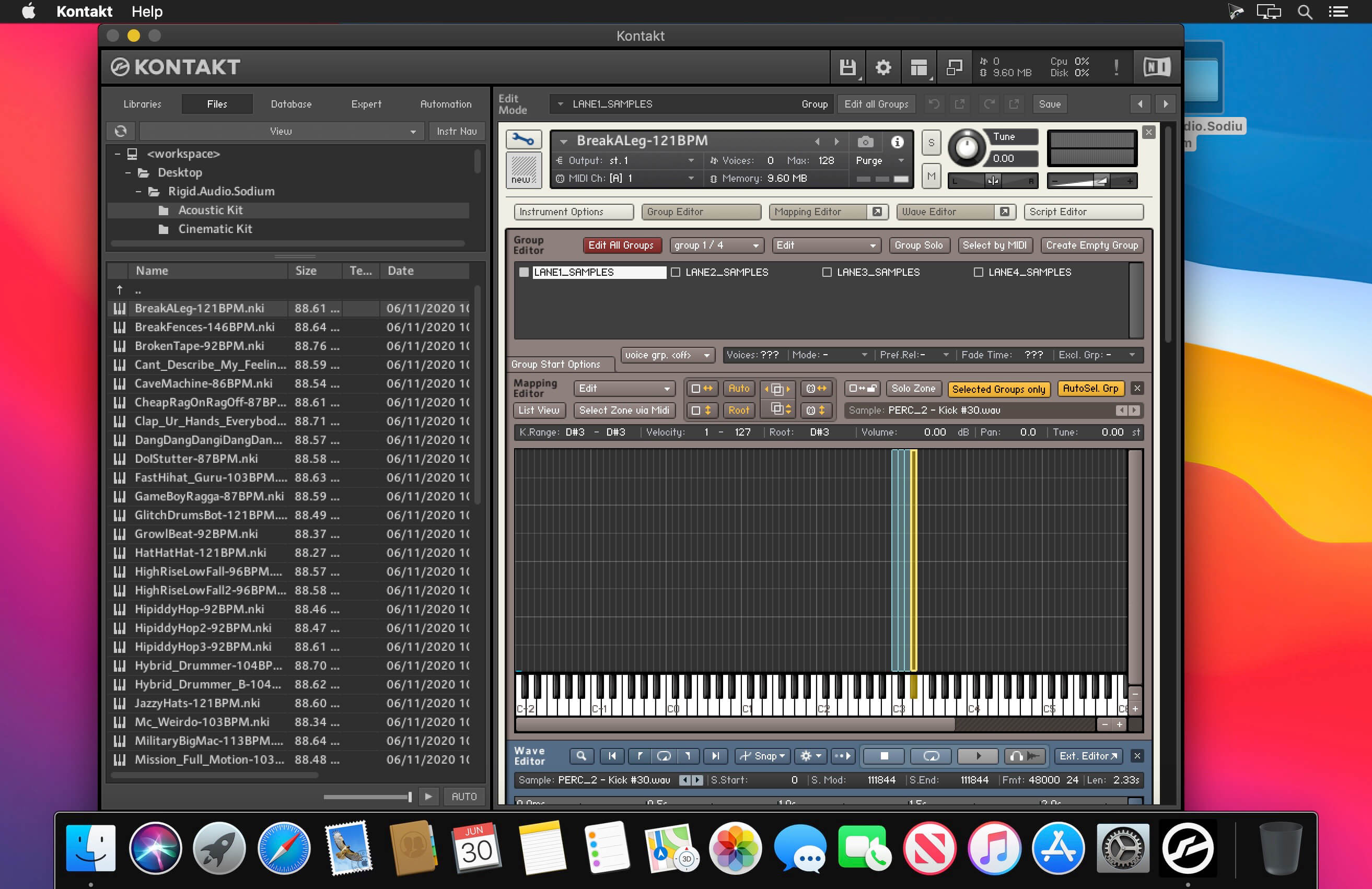Open the Purge dropdown
1372x889 pixels.
click(x=880, y=160)
